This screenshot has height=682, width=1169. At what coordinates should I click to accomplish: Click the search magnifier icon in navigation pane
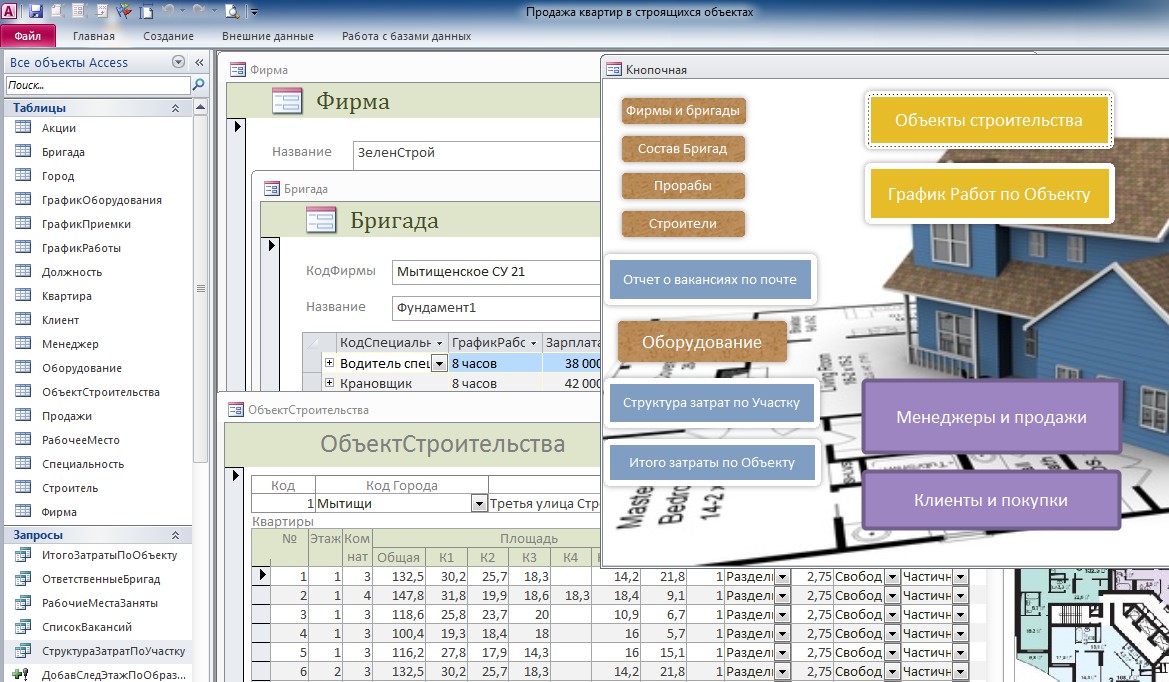pos(198,85)
